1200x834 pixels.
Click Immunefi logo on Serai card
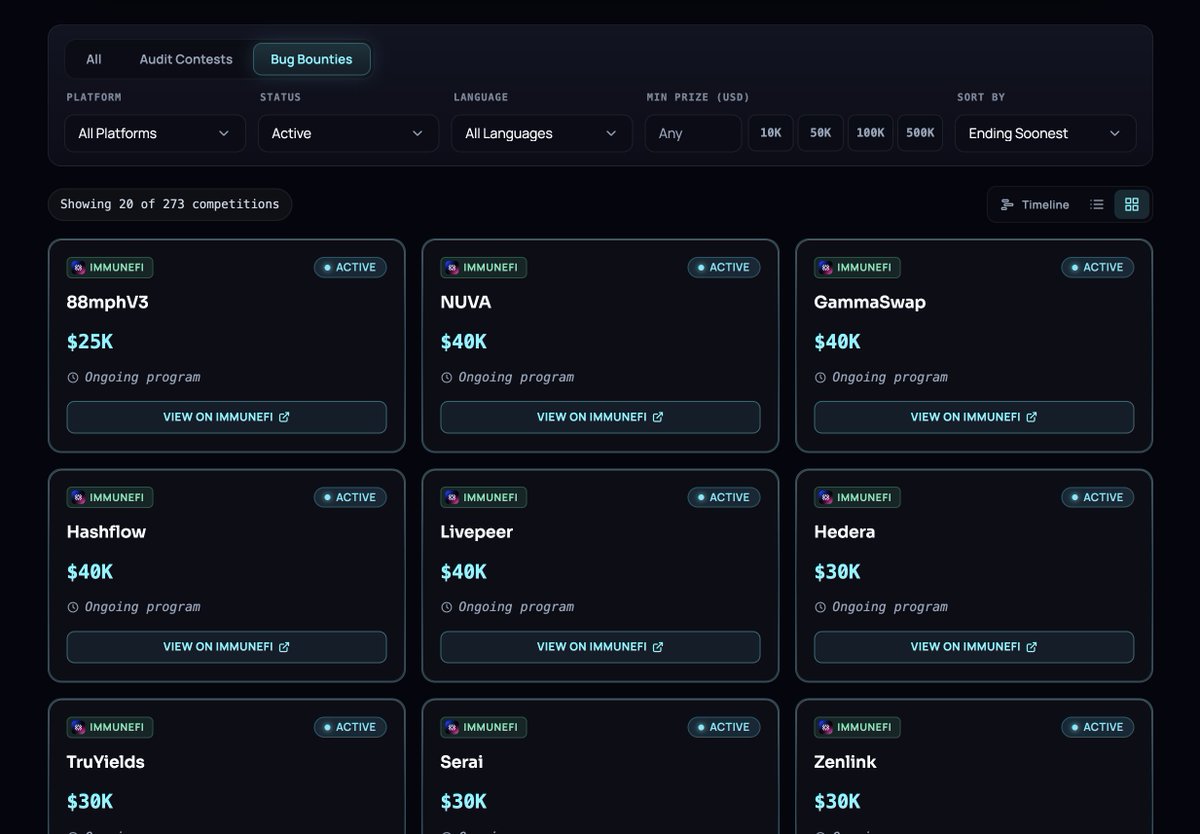coord(452,727)
